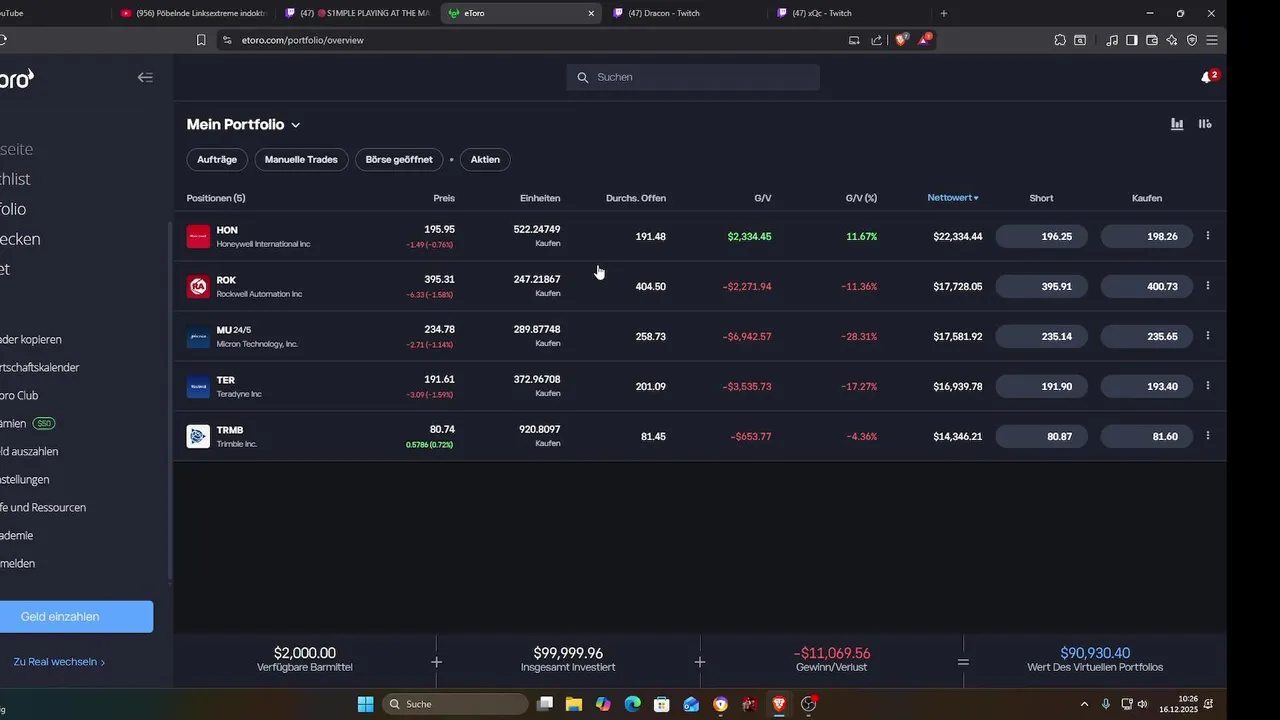
Task: Open Leo AI sparkle icon
Action: click(x=1172, y=40)
